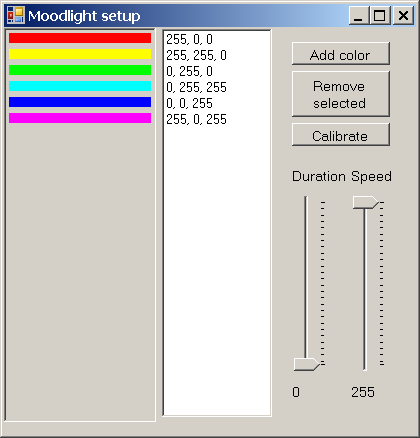Select list entry 0, 0, 255
Viewport: 420px width, 438px height.
(x=217, y=103)
